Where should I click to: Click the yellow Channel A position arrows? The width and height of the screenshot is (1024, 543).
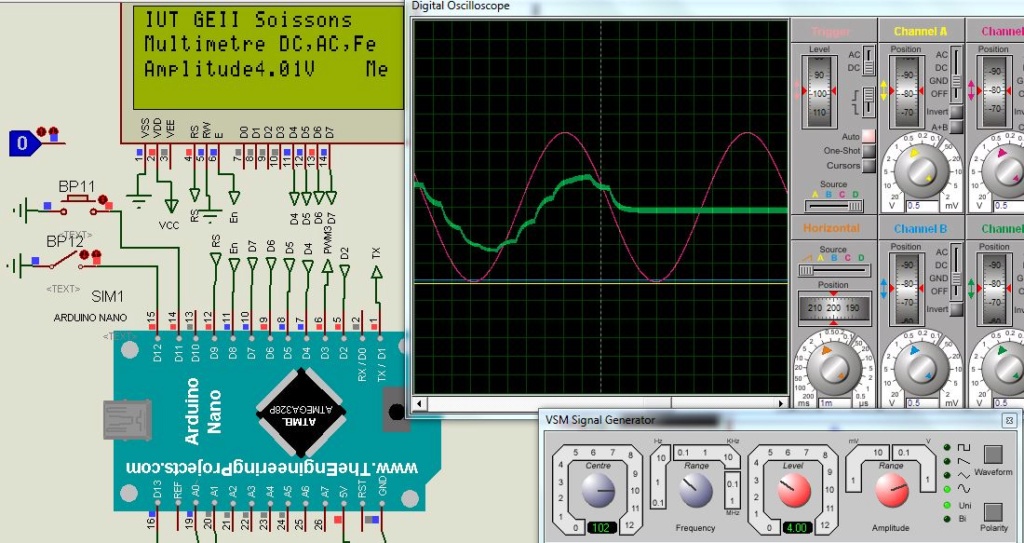(884, 91)
